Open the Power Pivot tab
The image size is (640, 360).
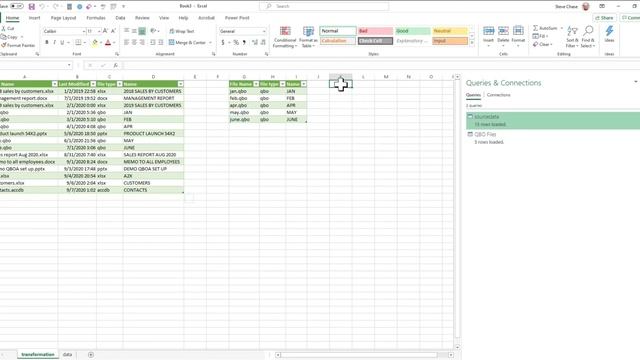click(x=237, y=18)
